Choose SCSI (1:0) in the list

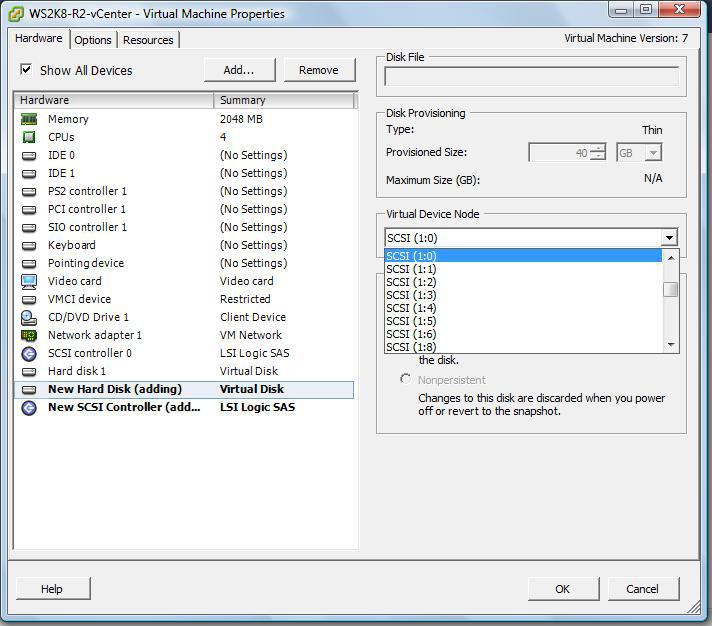coord(523,256)
